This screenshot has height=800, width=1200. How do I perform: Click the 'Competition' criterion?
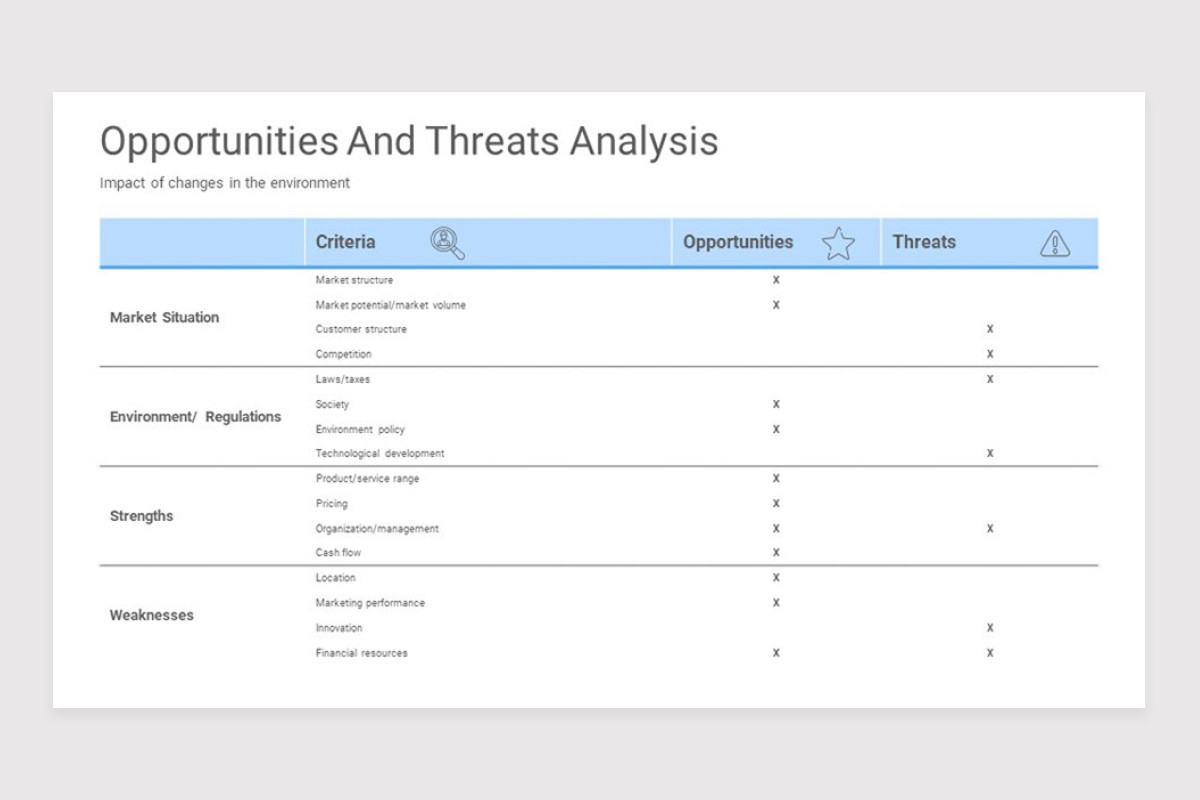point(343,354)
